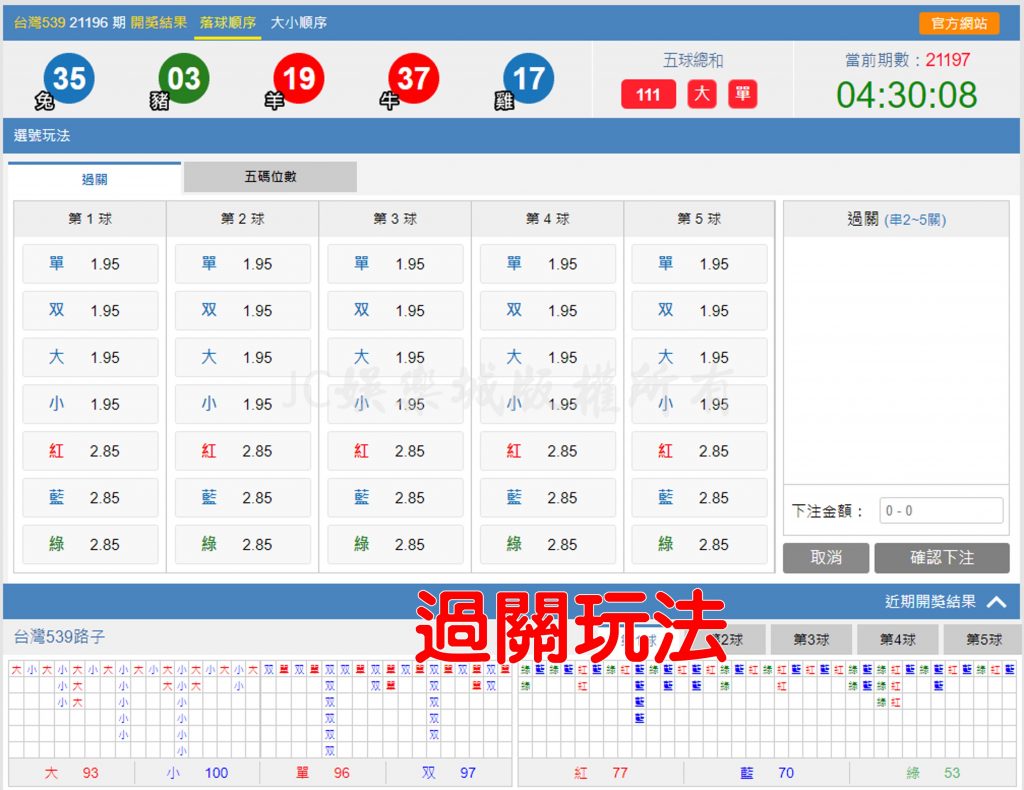Select 藍 2.85 for 第3球
Viewport: 1024px width, 790px height.
click(x=395, y=498)
